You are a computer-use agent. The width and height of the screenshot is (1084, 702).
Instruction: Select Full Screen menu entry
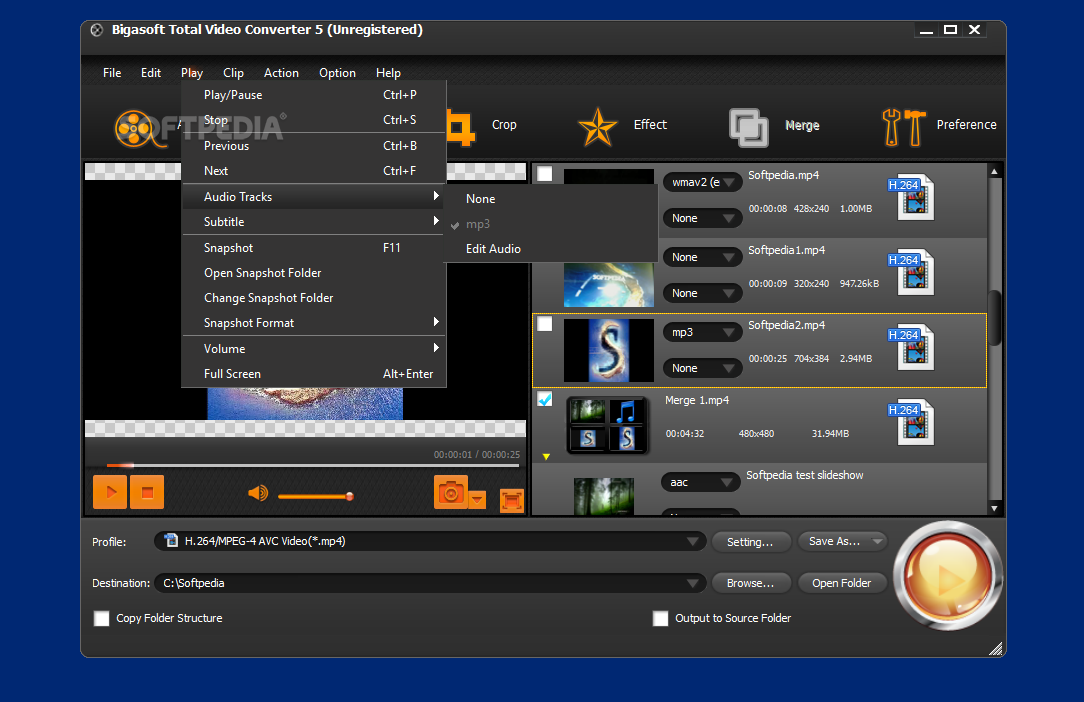pos(314,374)
